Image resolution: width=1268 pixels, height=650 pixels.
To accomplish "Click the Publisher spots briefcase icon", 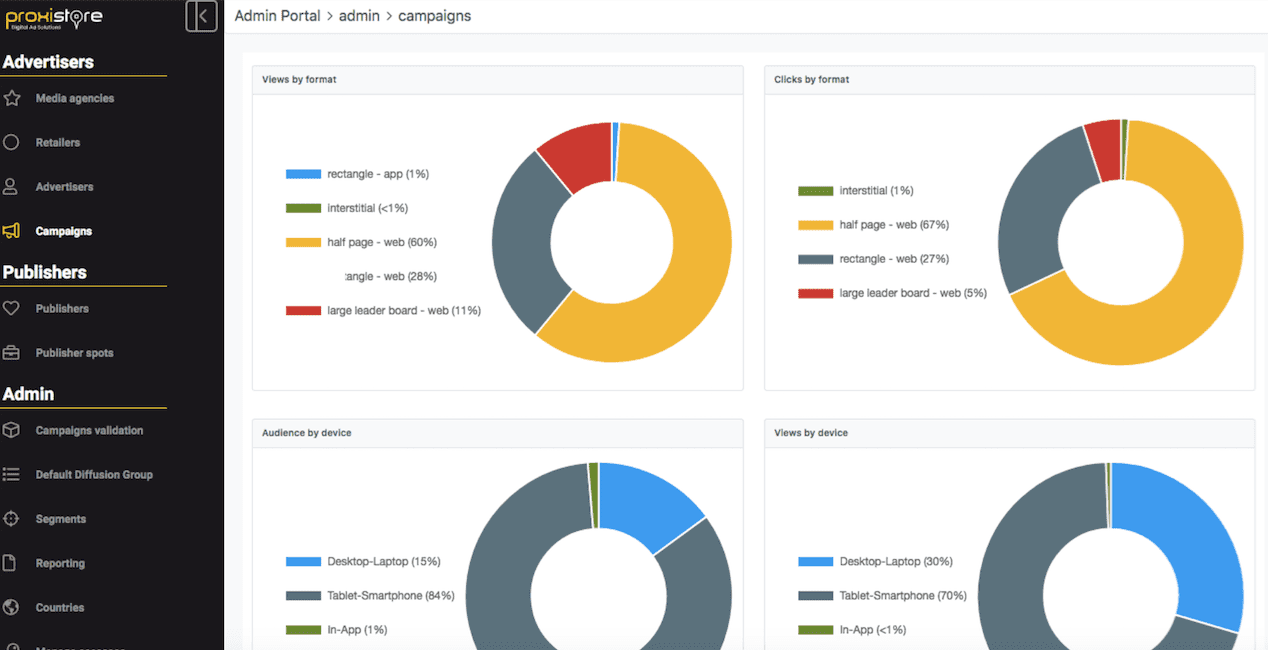I will pyautogui.click(x=12, y=353).
